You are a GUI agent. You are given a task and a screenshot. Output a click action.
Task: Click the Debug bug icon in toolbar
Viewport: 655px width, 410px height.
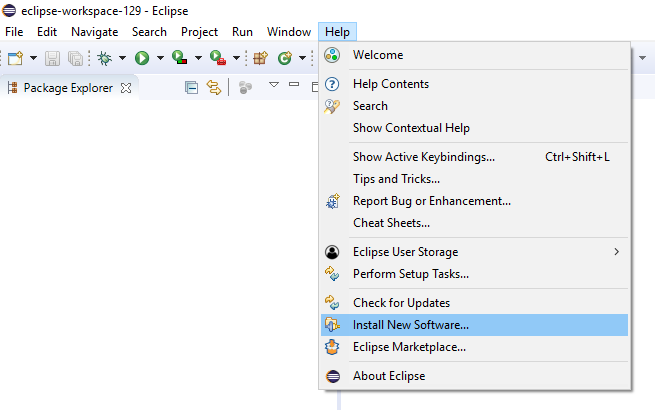104,58
